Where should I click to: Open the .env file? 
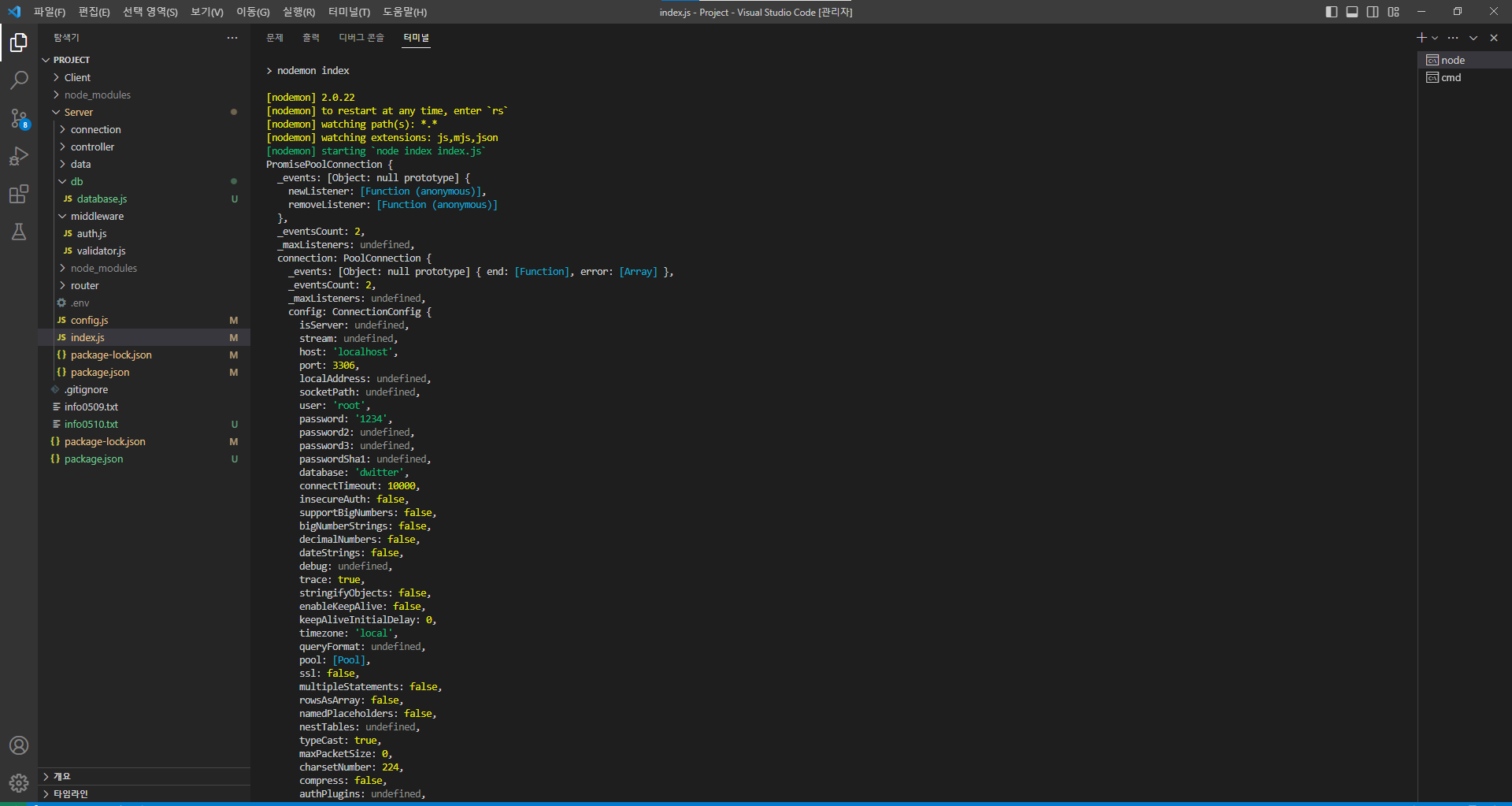click(x=144, y=303)
